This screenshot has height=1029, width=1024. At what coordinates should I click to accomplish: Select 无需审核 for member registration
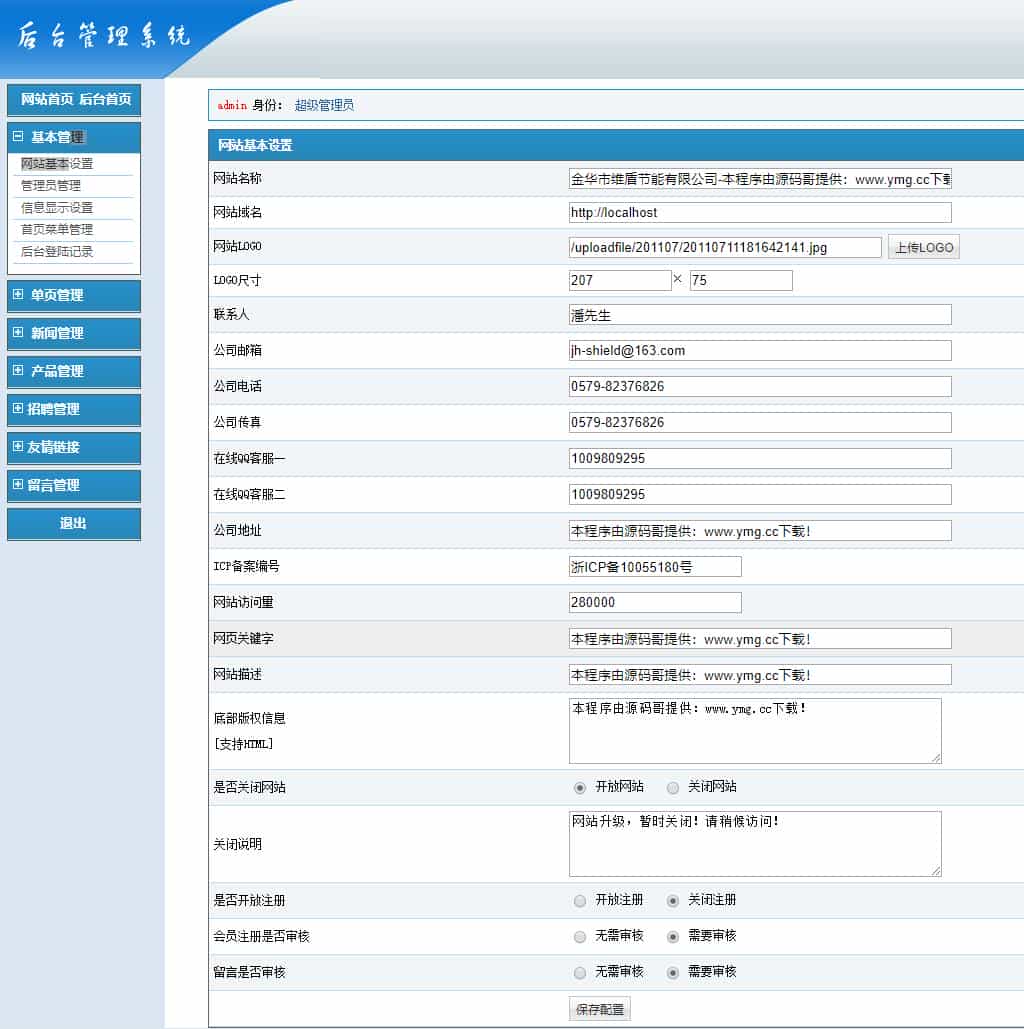coord(580,936)
